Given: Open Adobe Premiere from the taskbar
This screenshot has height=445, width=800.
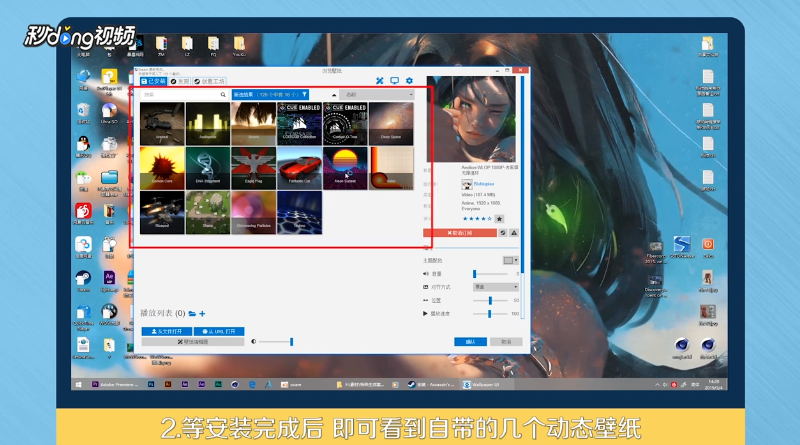Looking at the screenshot, I should 115,384.
